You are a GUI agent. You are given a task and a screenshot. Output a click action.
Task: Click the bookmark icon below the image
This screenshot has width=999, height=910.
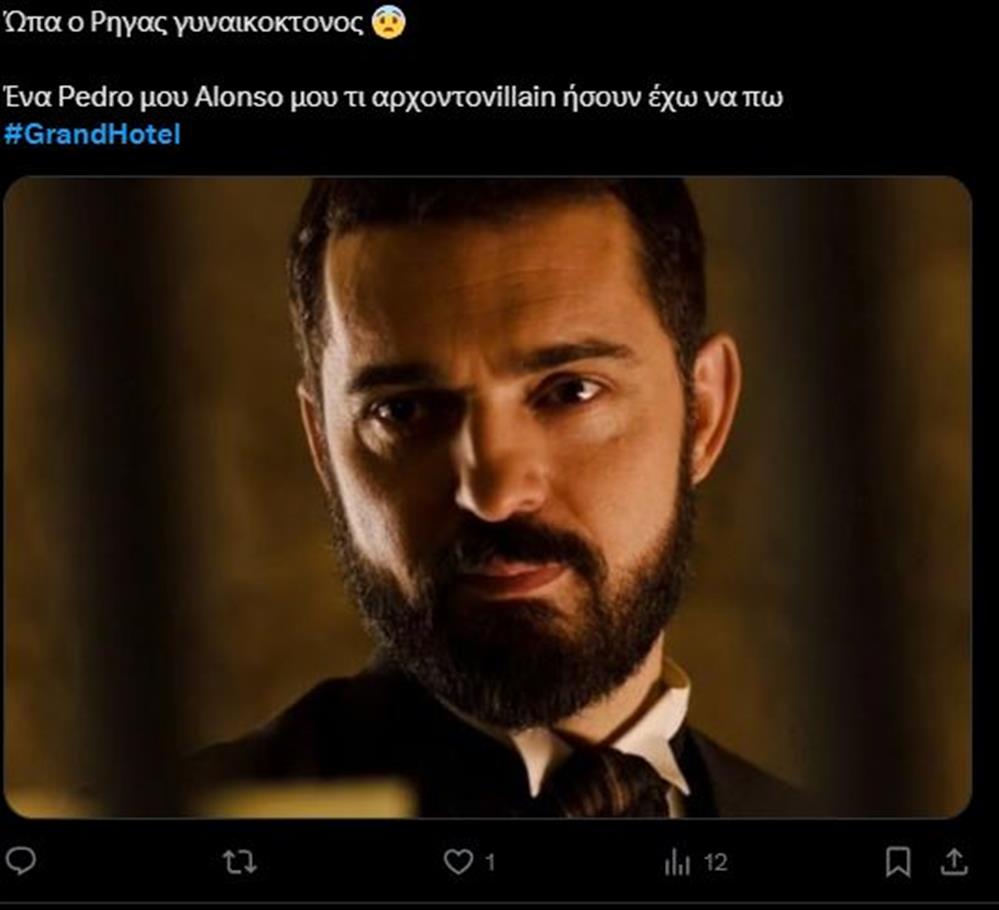899,858
